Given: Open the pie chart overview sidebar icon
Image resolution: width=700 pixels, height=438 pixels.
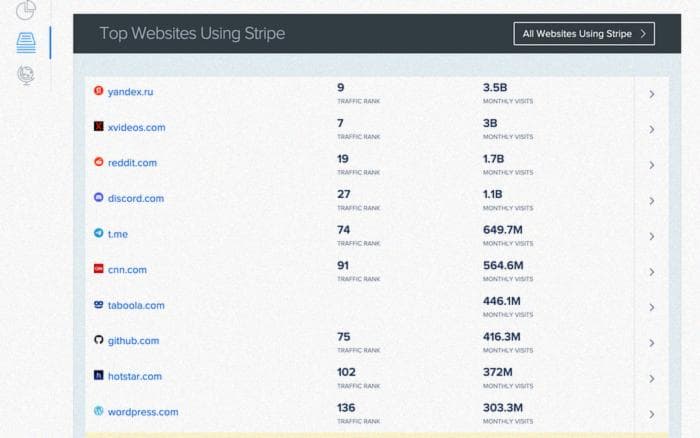Looking at the screenshot, I should (x=26, y=10).
